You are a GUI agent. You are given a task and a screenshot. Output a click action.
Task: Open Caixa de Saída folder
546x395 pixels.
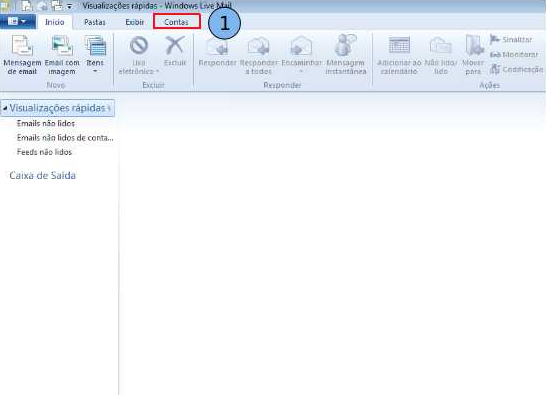pyautogui.click(x=42, y=175)
